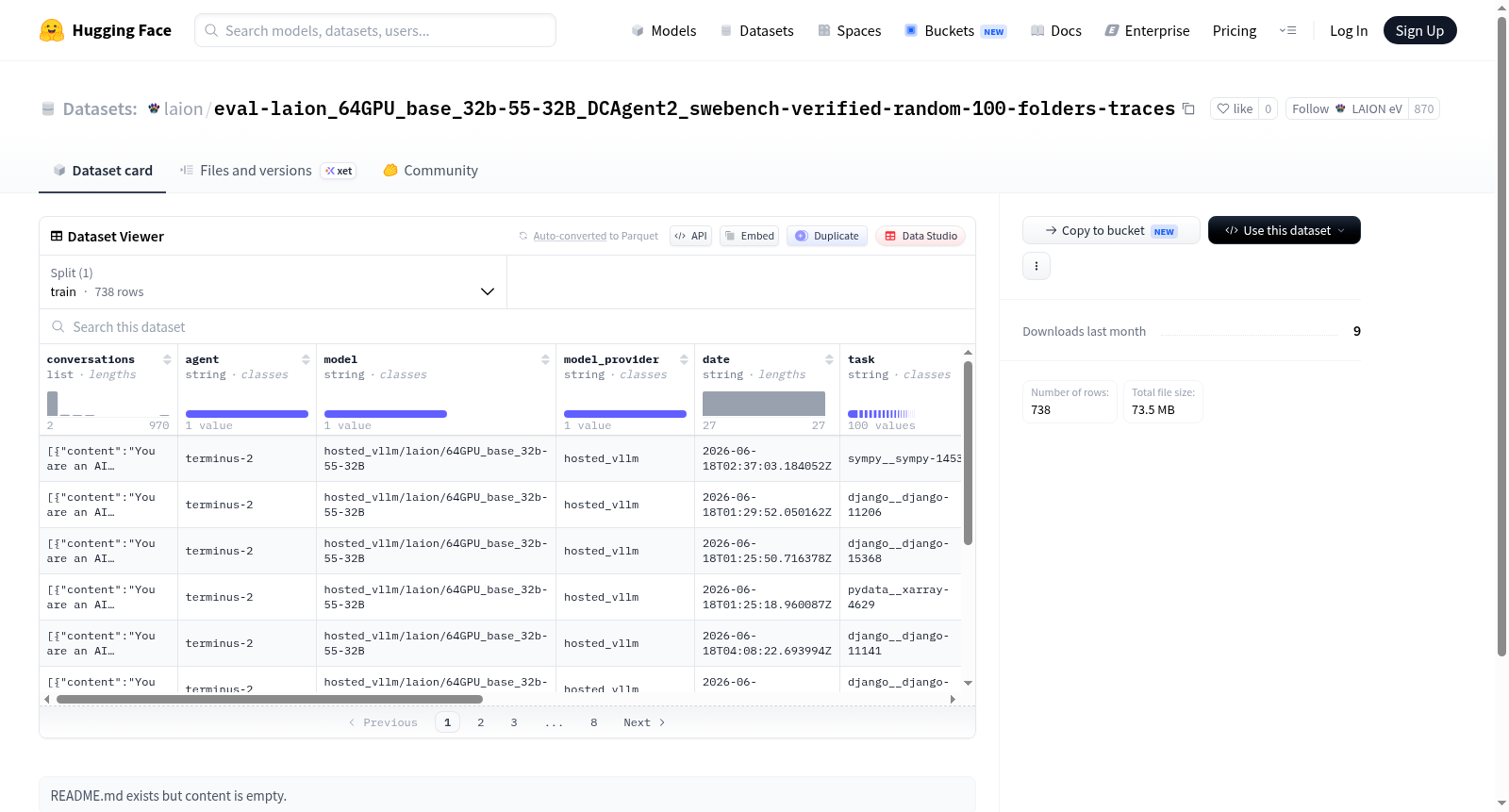Open the laion organization link
The image size is (1509, 812).
(x=183, y=109)
